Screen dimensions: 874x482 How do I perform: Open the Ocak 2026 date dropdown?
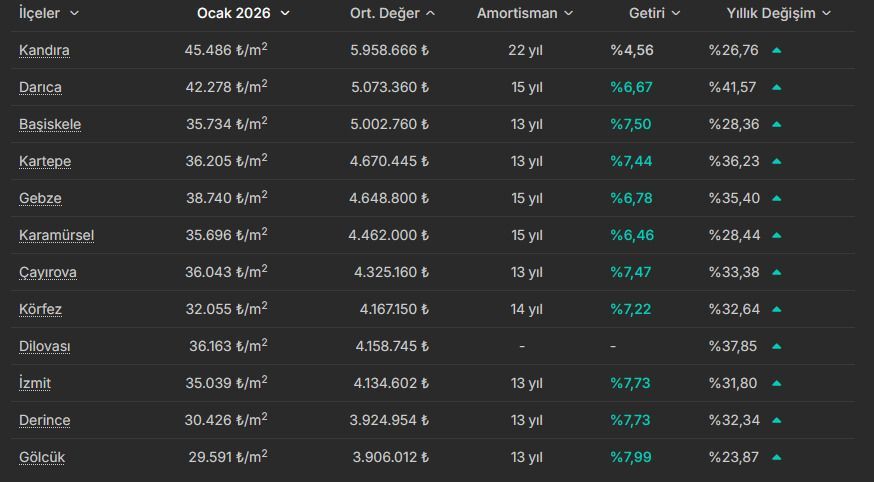tap(243, 13)
